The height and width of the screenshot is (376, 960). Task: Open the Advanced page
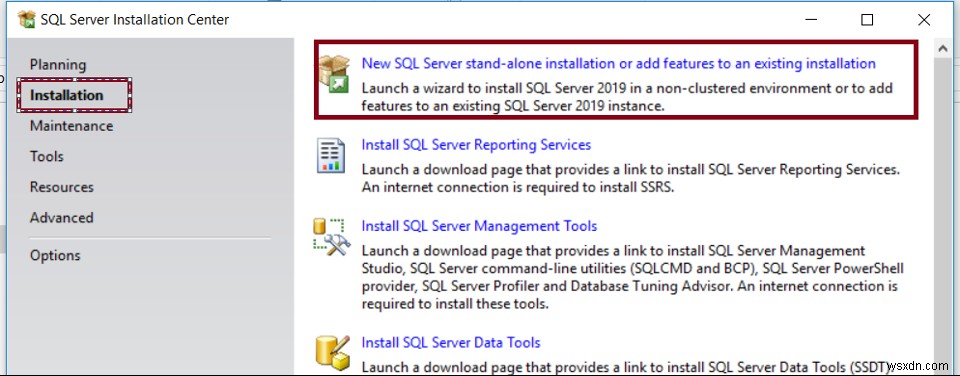tap(62, 217)
